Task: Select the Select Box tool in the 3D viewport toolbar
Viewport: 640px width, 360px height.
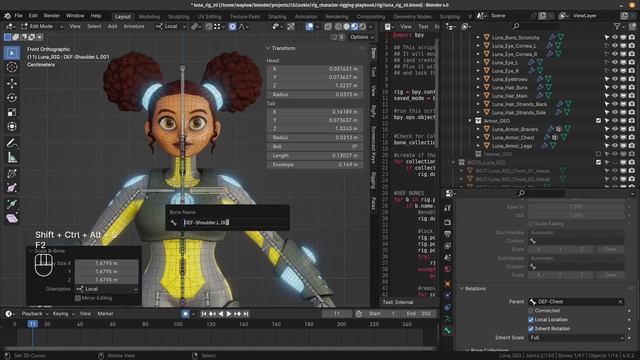Action: tap(12, 53)
